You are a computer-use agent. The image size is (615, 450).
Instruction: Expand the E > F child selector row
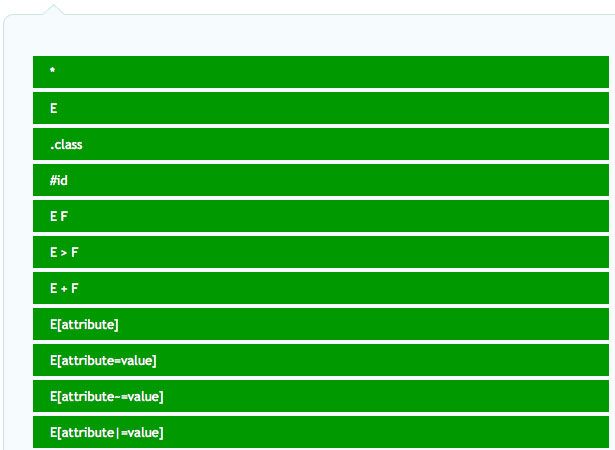[320, 252]
